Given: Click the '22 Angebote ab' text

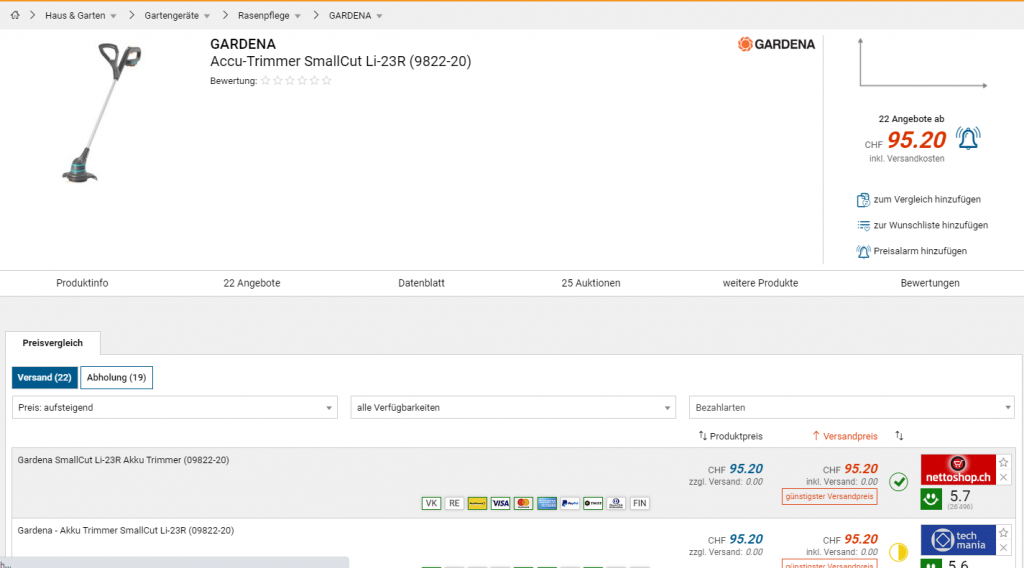Looking at the screenshot, I should click(x=911, y=119).
